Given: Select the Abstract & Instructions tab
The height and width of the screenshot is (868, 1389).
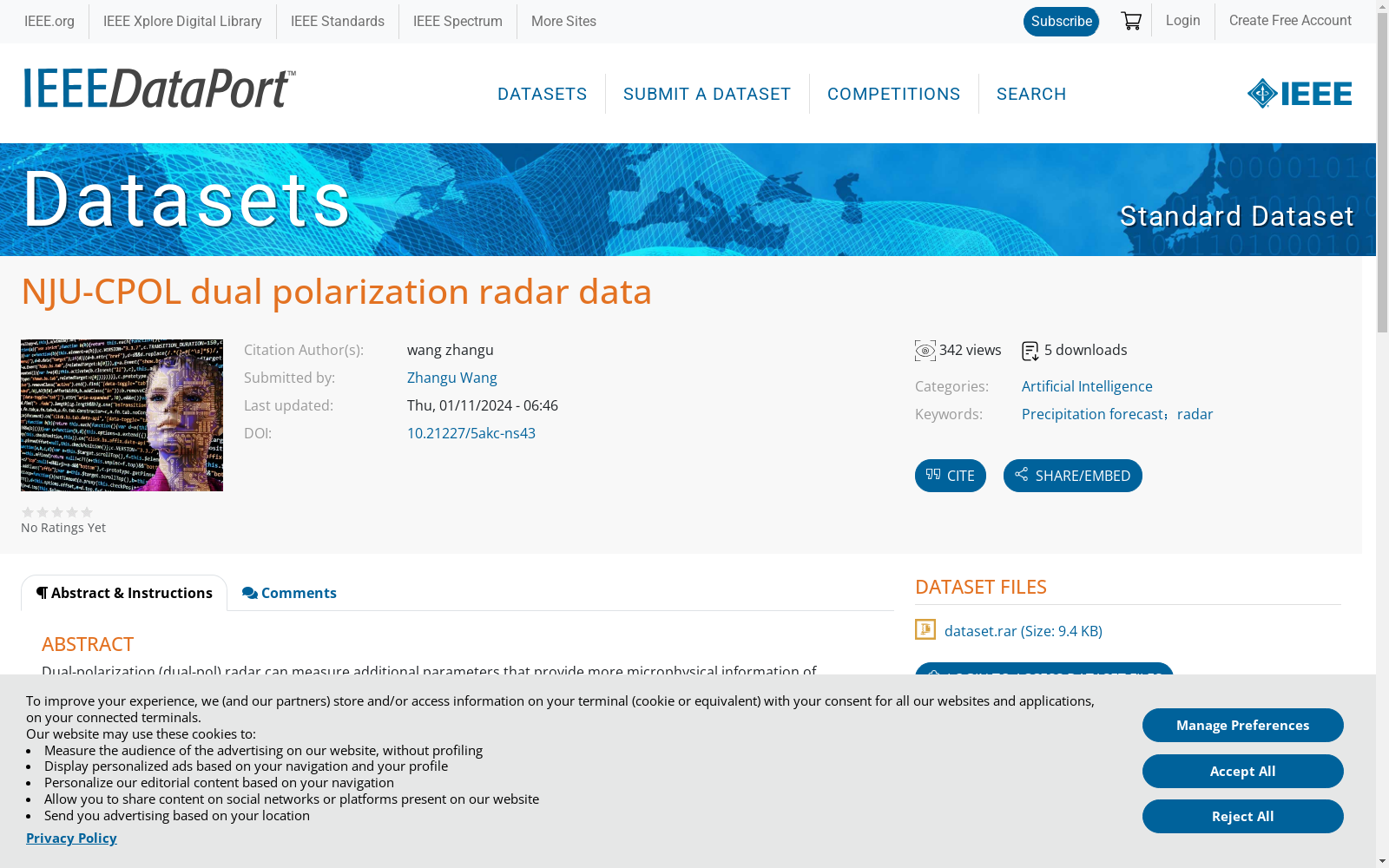Looking at the screenshot, I should pyautogui.click(x=124, y=593).
